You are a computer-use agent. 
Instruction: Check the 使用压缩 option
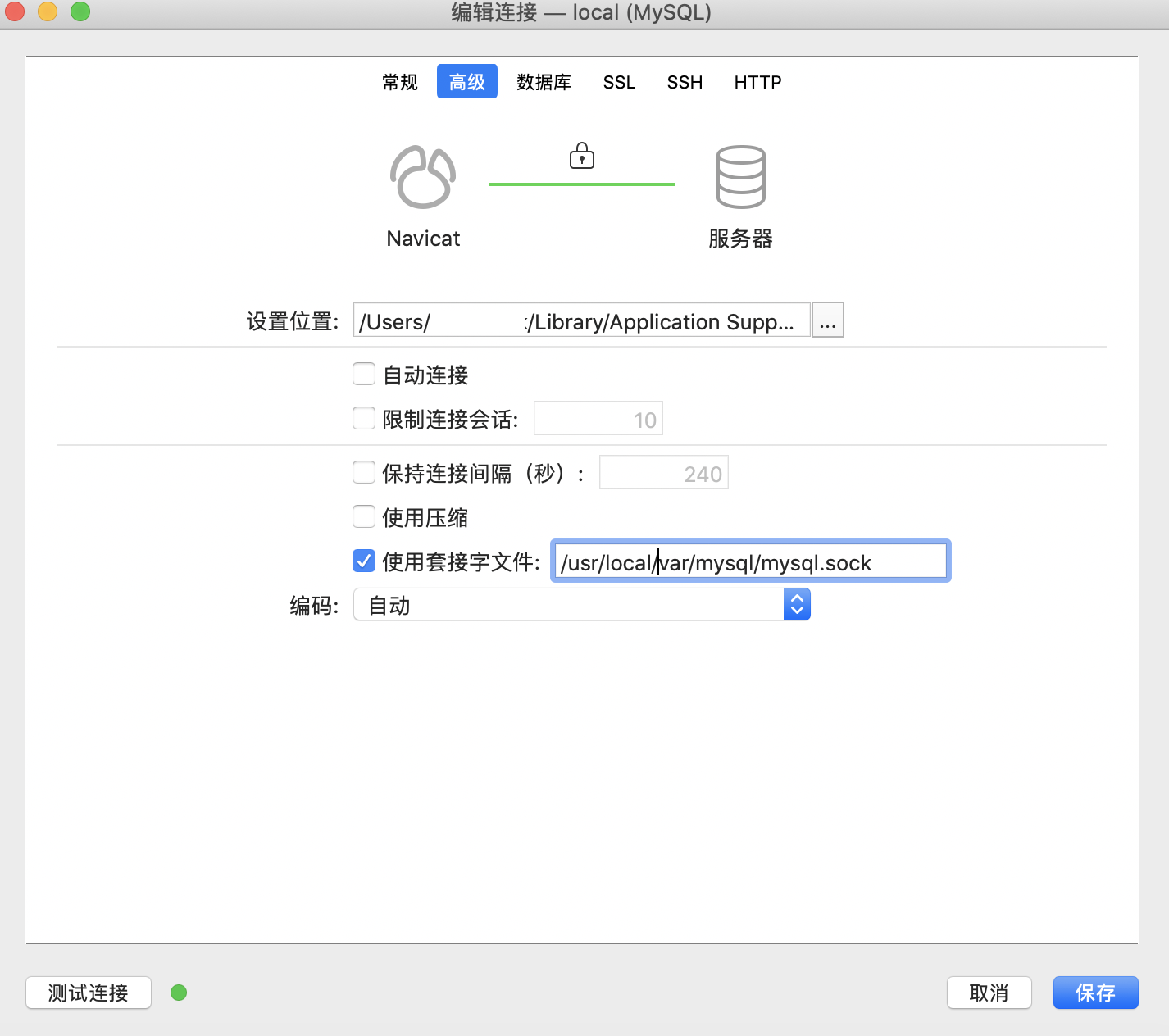364,517
